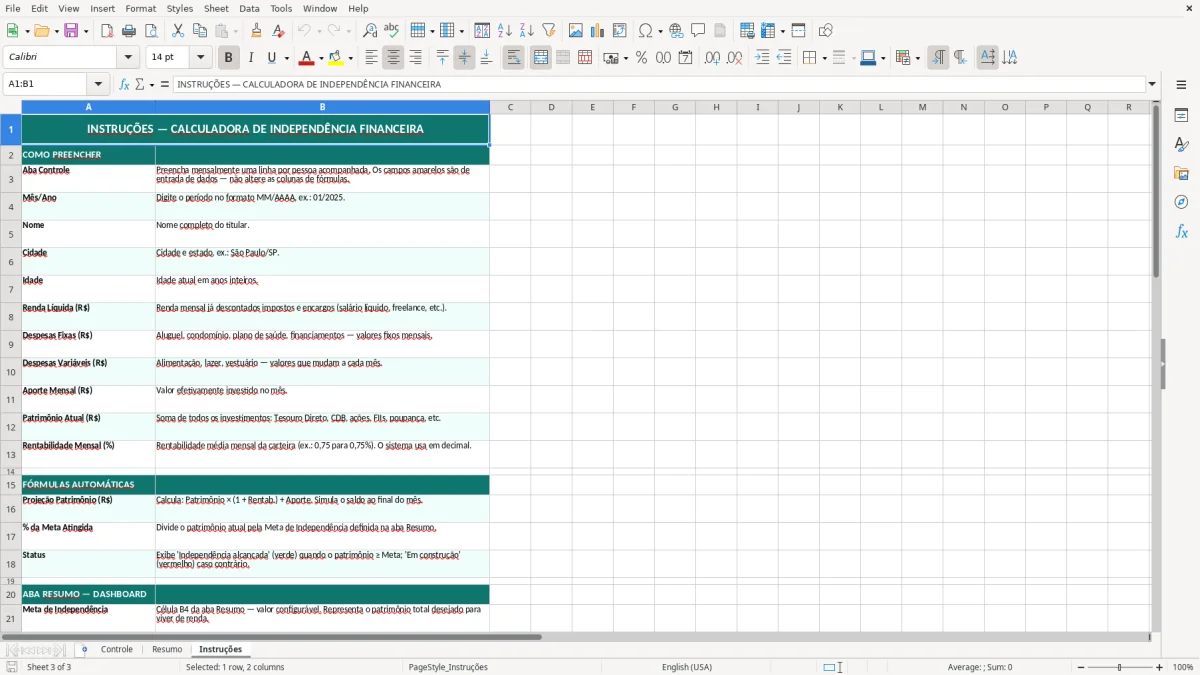Screen dimensions: 1200x675
Task: Open the font size dropdown
Action: [x=201, y=58]
